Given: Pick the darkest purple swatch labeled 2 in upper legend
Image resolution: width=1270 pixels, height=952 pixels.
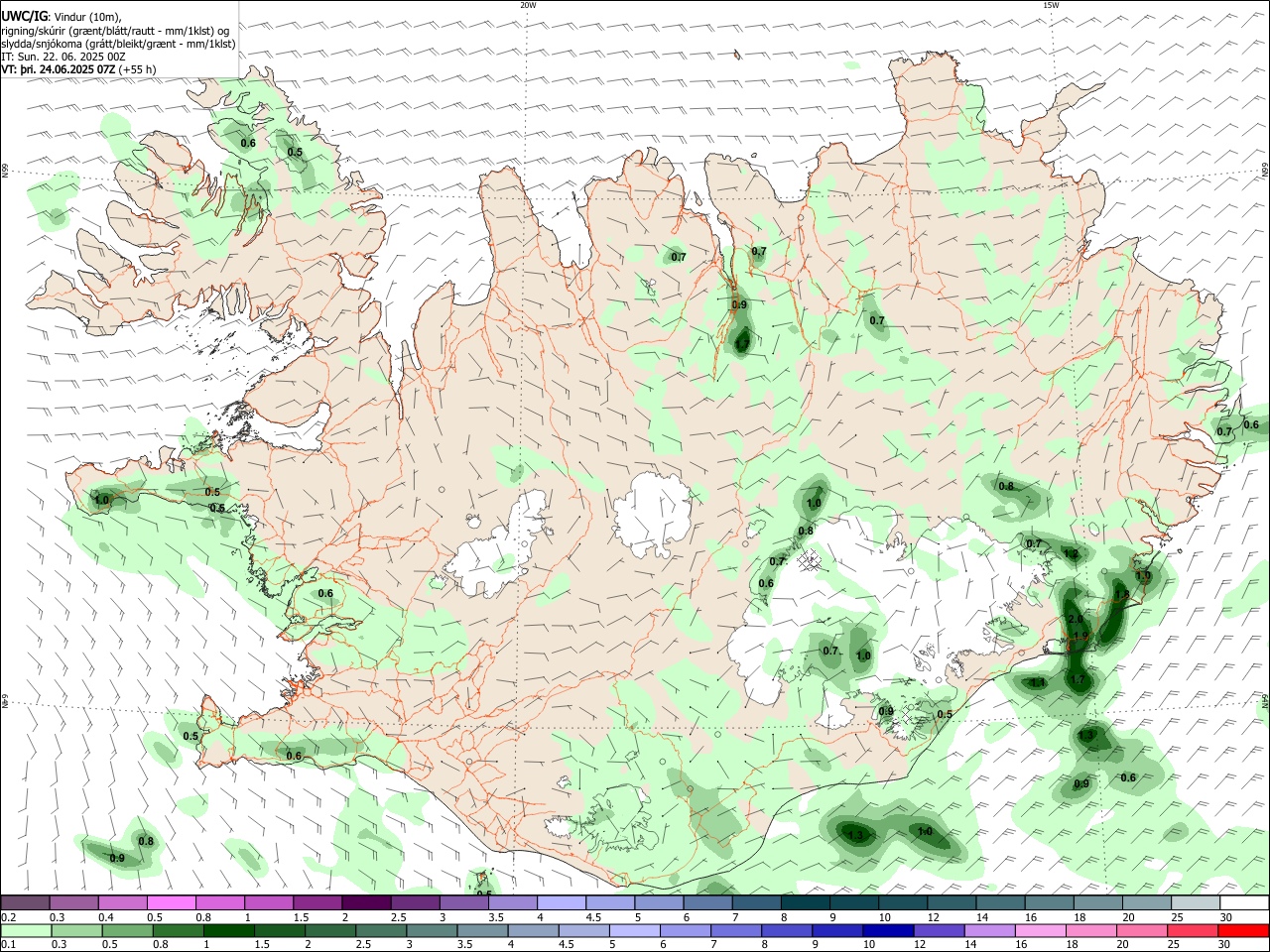Looking at the screenshot, I should click(x=366, y=903).
